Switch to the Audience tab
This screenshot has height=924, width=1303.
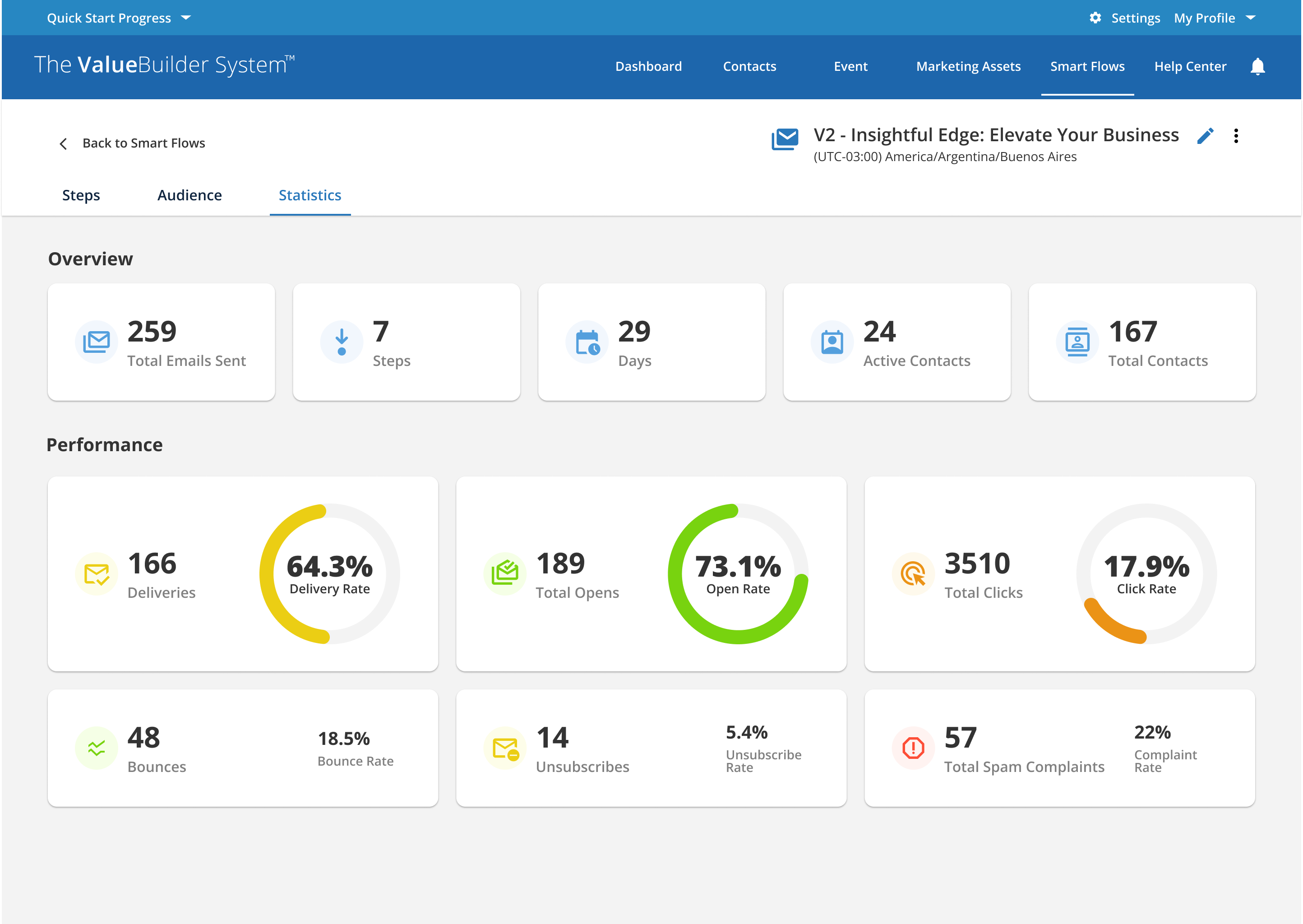click(189, 195)
